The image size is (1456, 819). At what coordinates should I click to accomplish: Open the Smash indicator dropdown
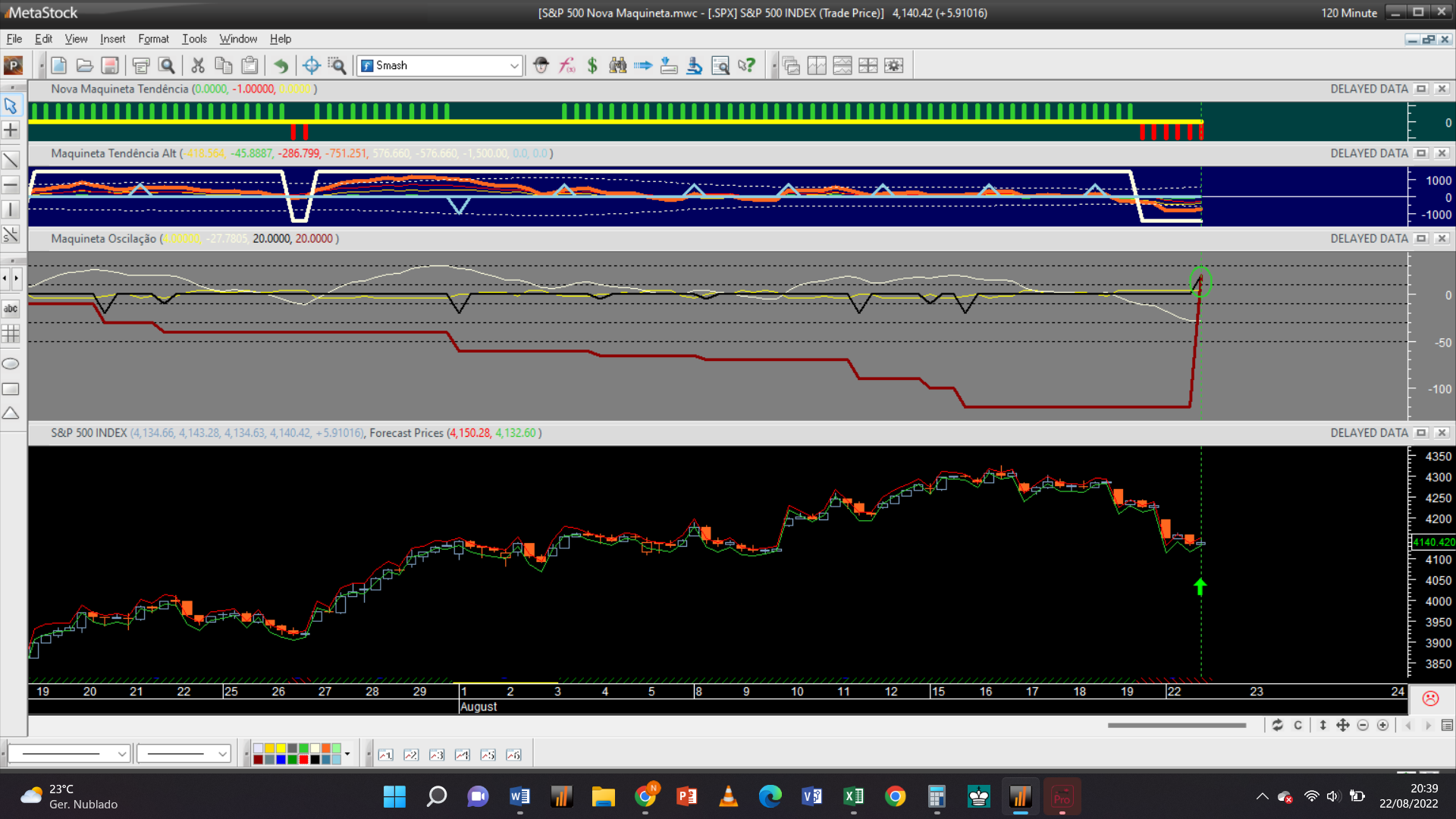514,66
